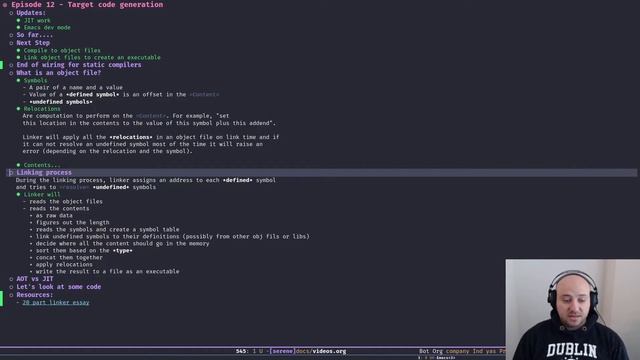This screenshot has width=640, height=360.
Task: Click 'sort them based on the type' line
Action: (84, 250)
